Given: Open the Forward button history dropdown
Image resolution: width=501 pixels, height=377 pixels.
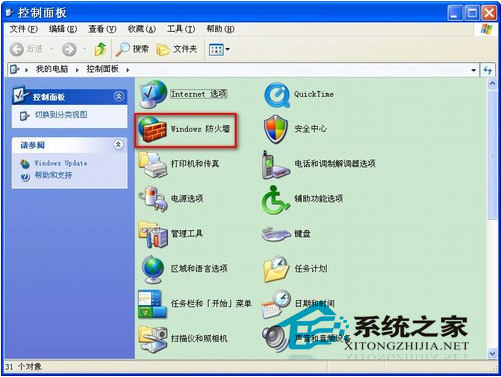Looking at the screenshot, I should coord(84,49).
